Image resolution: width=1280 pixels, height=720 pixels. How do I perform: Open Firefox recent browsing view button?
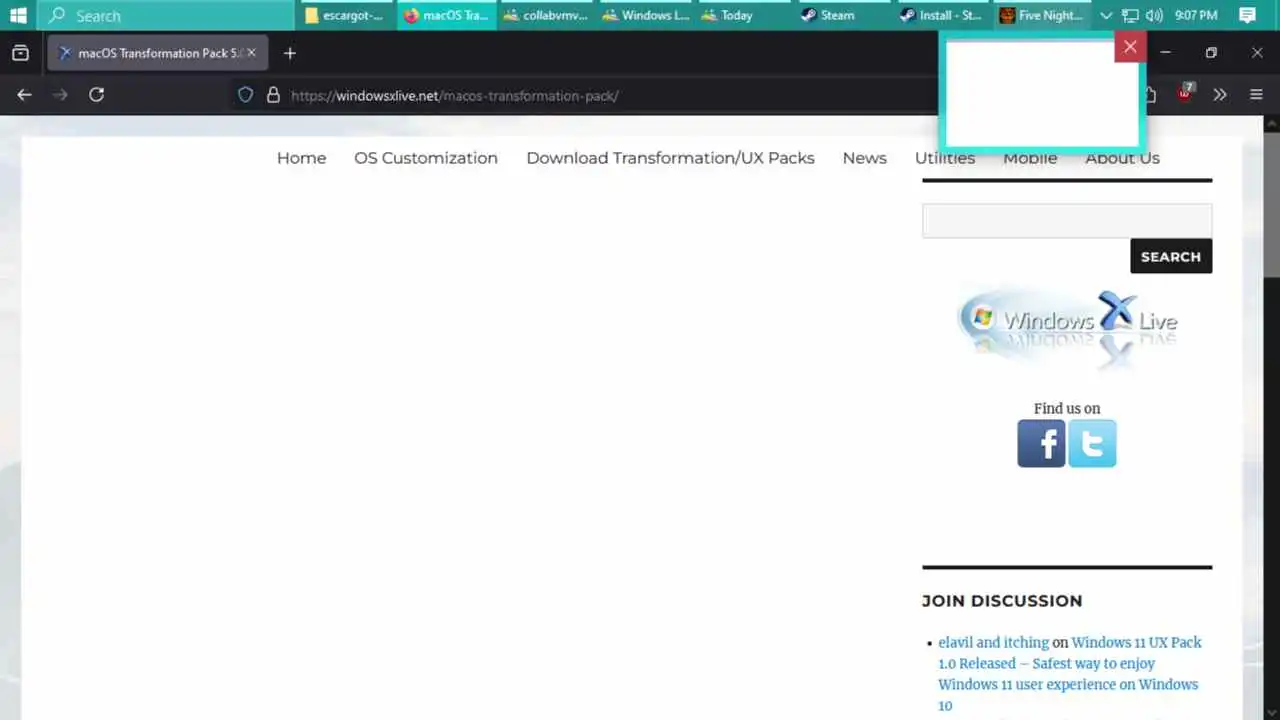(x=20, y=53)
